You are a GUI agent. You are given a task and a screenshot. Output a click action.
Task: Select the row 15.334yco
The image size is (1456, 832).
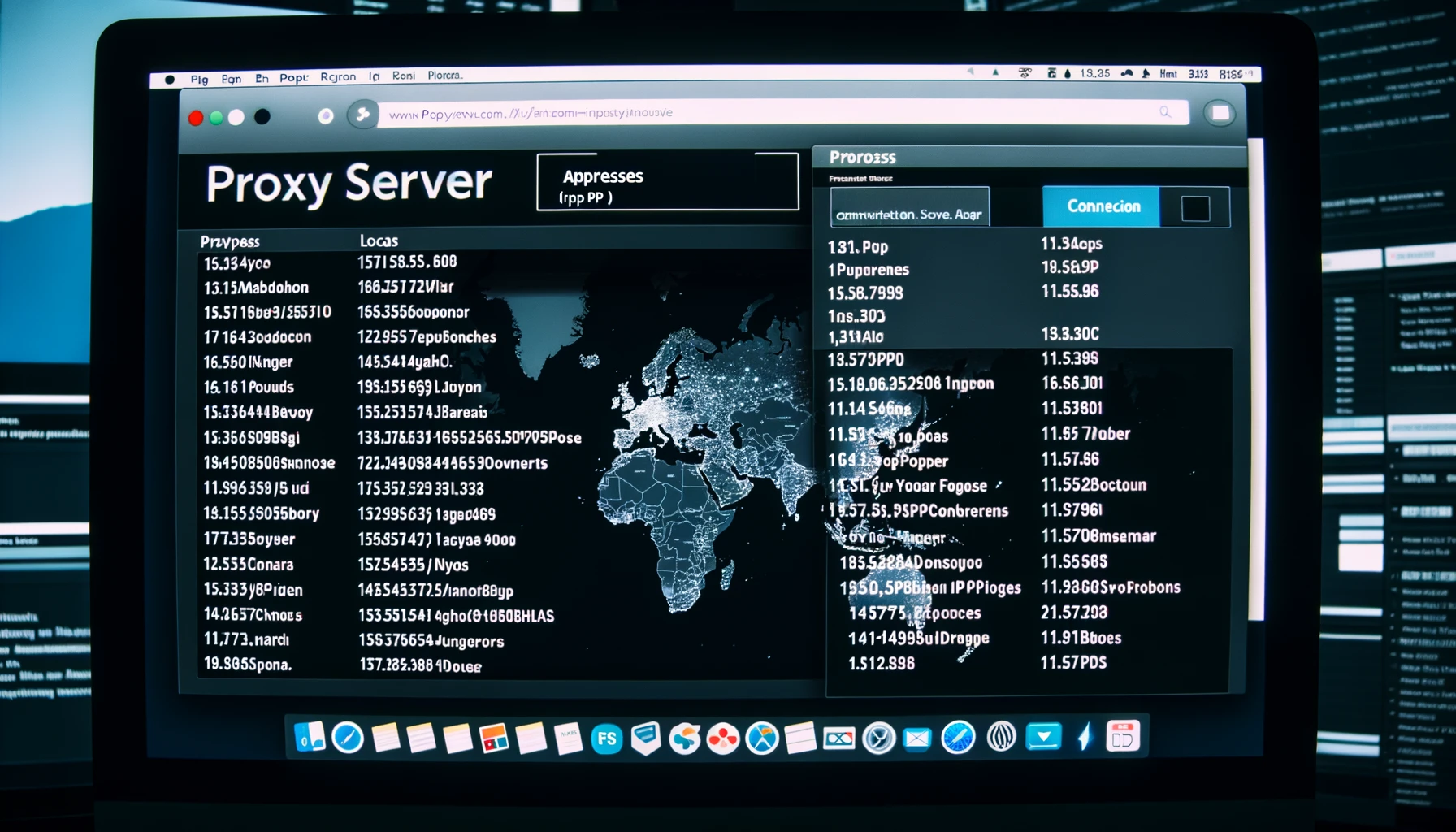coord(236,263)
